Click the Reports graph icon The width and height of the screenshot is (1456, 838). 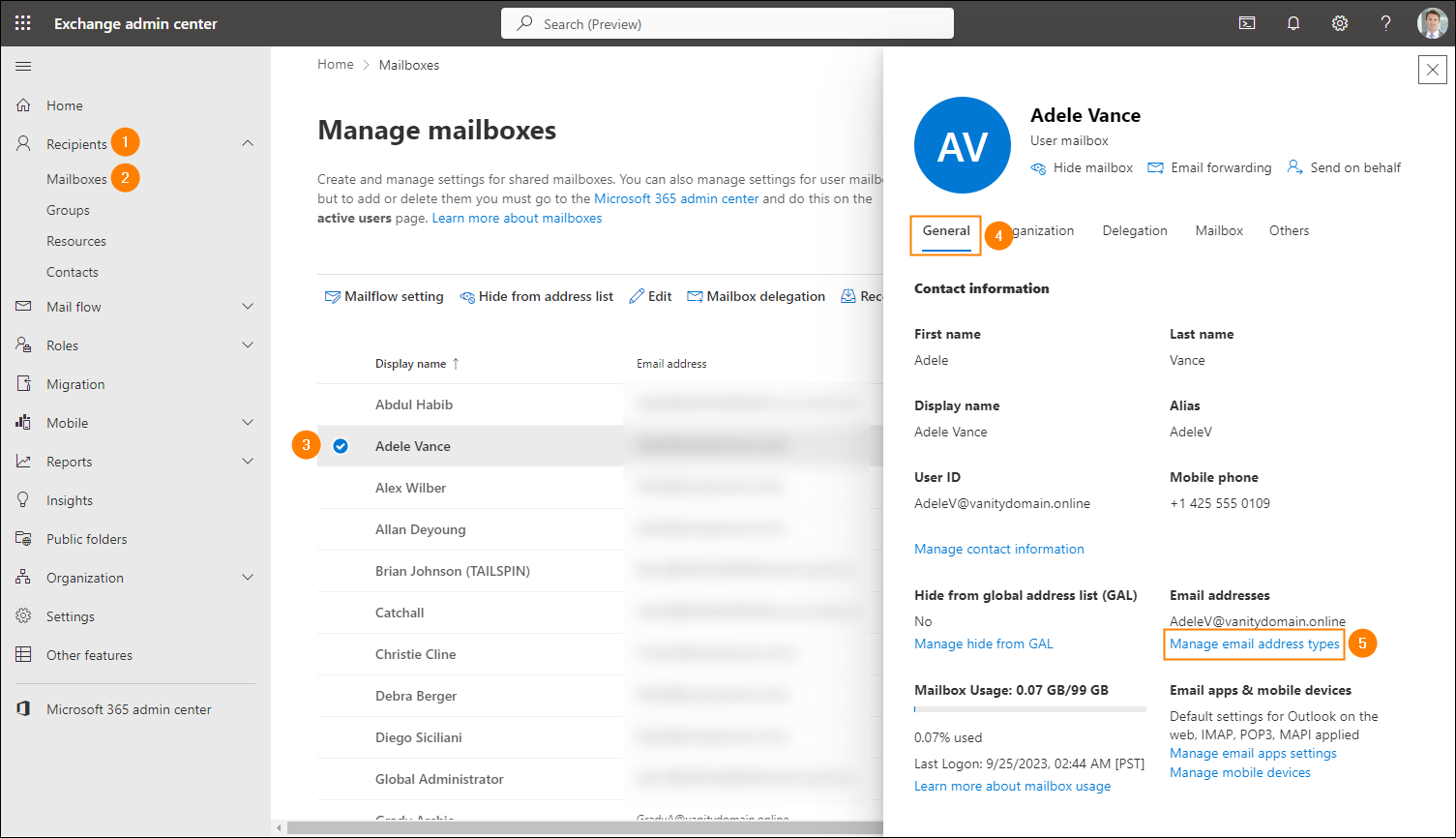click(23, 462)
